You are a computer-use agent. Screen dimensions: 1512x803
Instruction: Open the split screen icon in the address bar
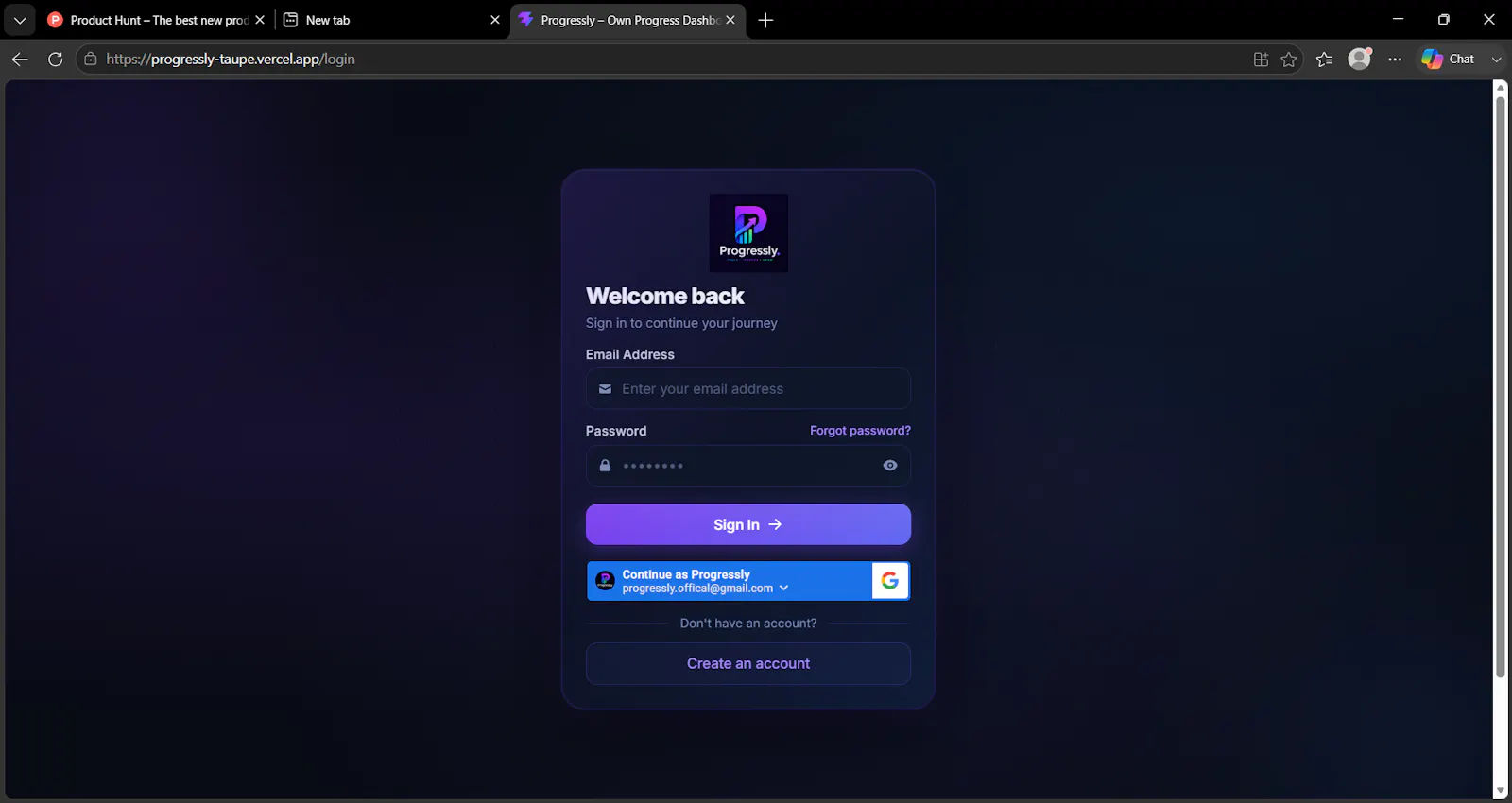[1261, 60]
